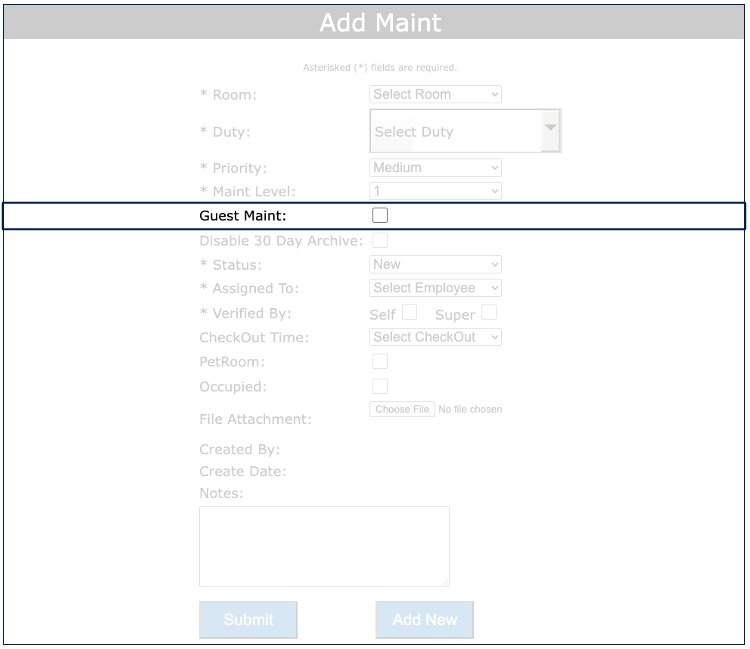Viewport: 750px width, 649px height.
Task: Open the Select Employee dropdown
Action: (435, 288)
